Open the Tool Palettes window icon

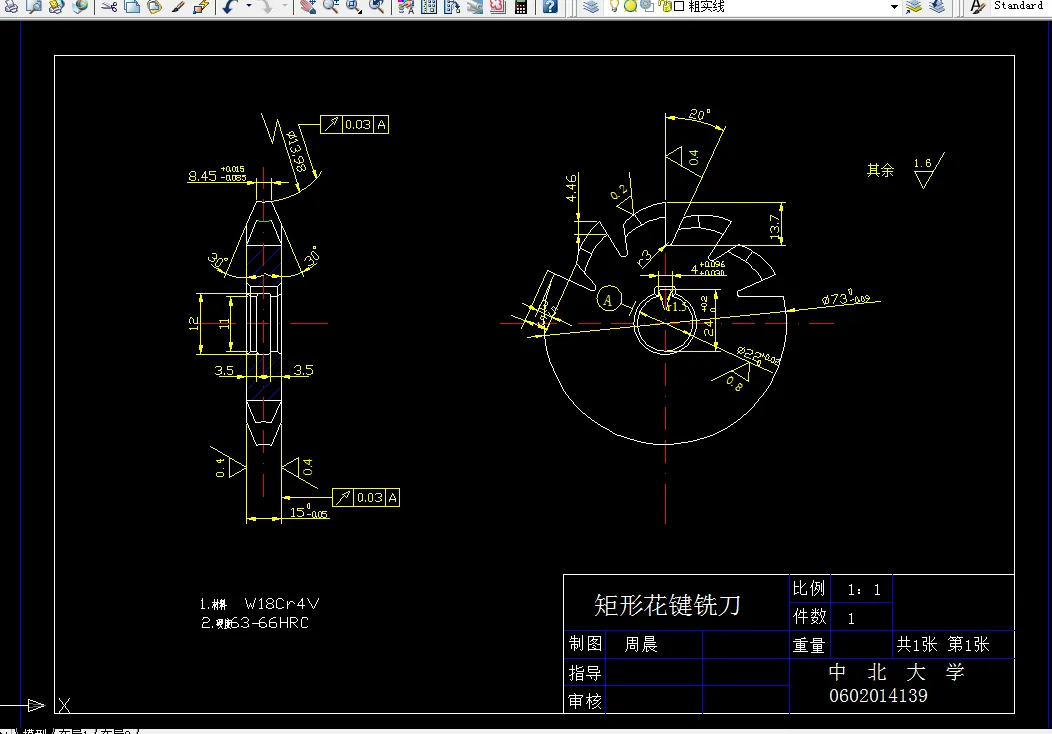click(x=452, y=7)
